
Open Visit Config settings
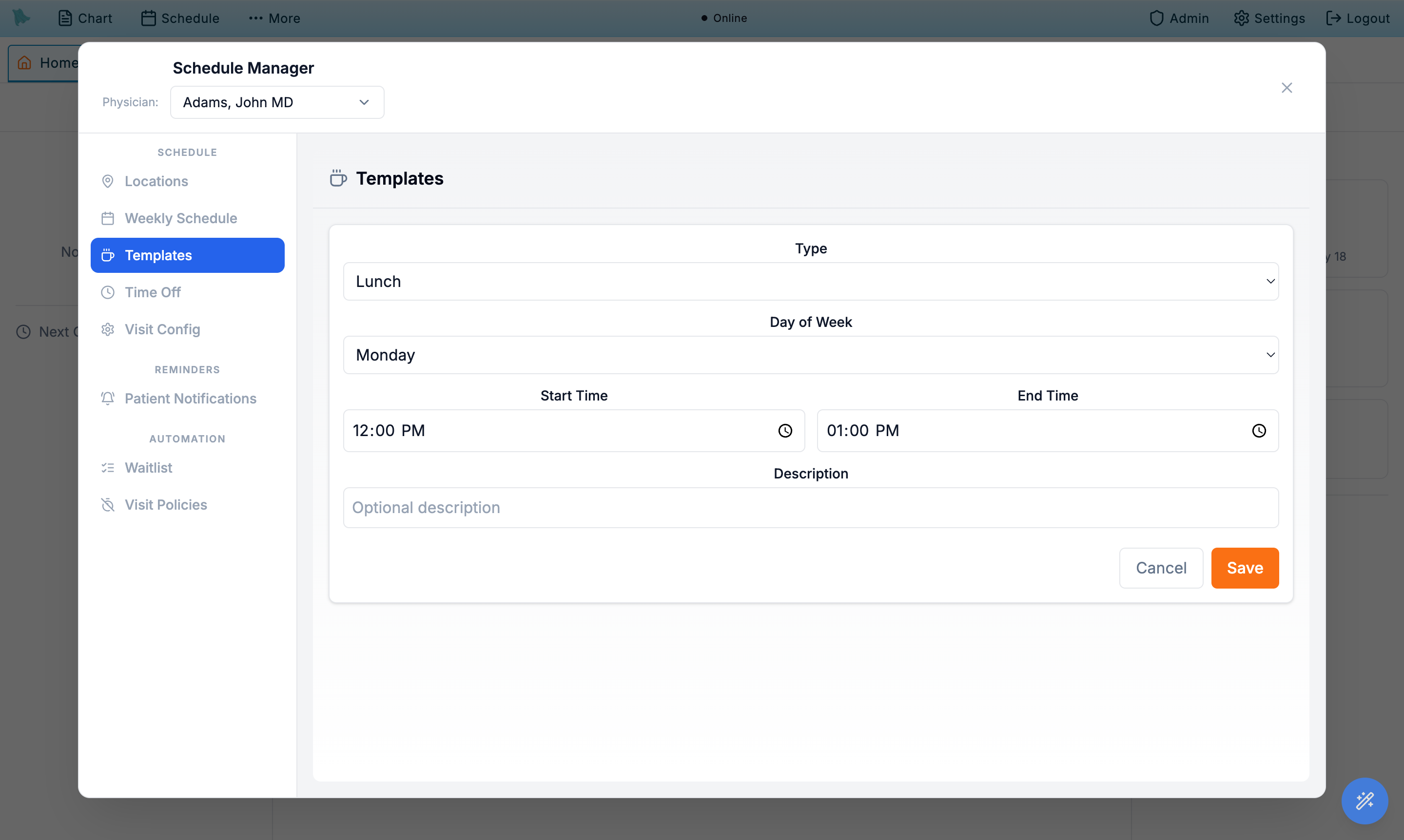pyautogui.click(x=188, y=329)
